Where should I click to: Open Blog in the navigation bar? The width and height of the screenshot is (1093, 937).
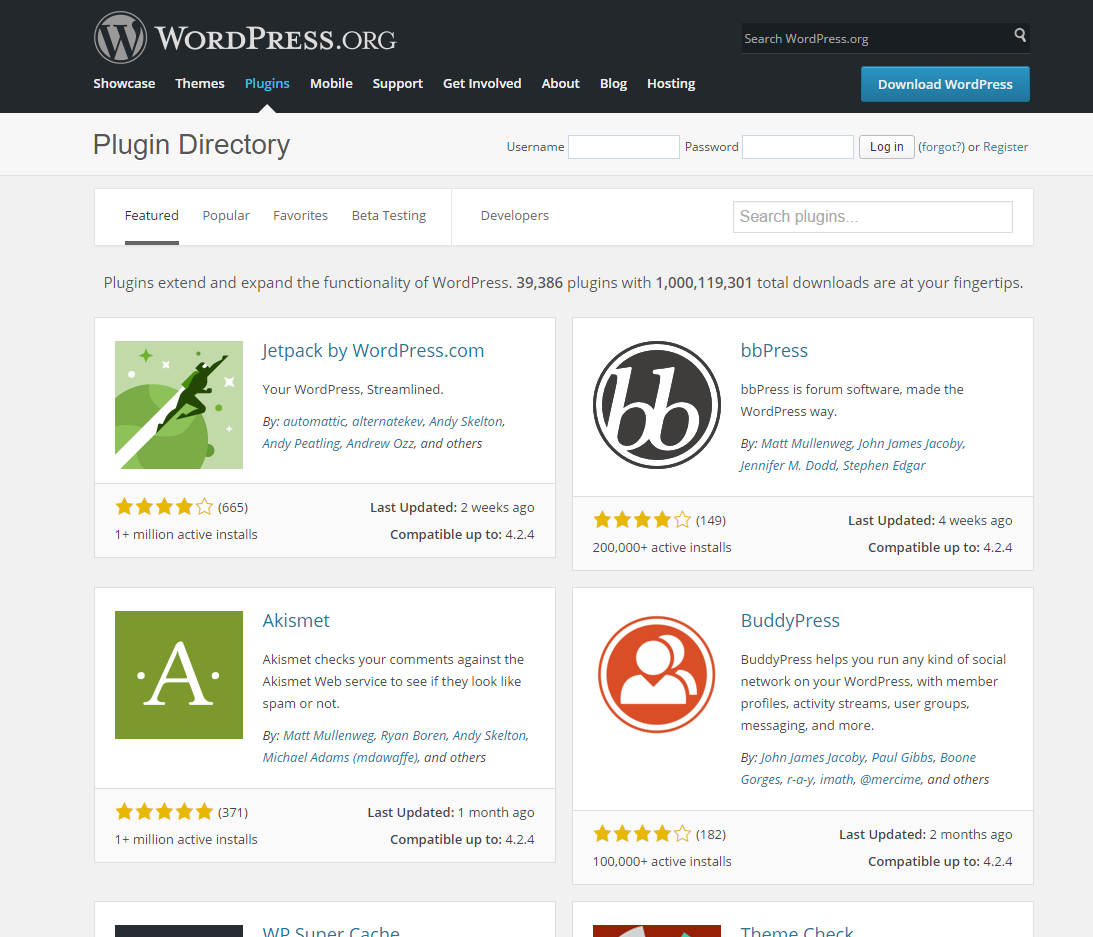pyautogui.click(x=613, y=84)
